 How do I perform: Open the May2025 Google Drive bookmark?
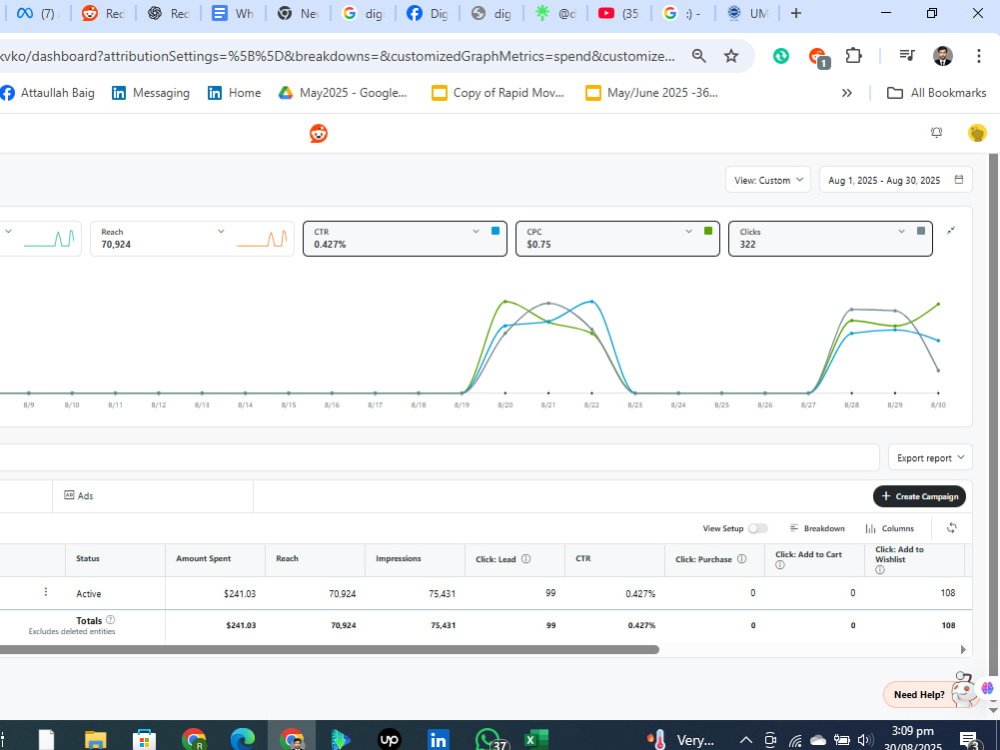(343, 93)
